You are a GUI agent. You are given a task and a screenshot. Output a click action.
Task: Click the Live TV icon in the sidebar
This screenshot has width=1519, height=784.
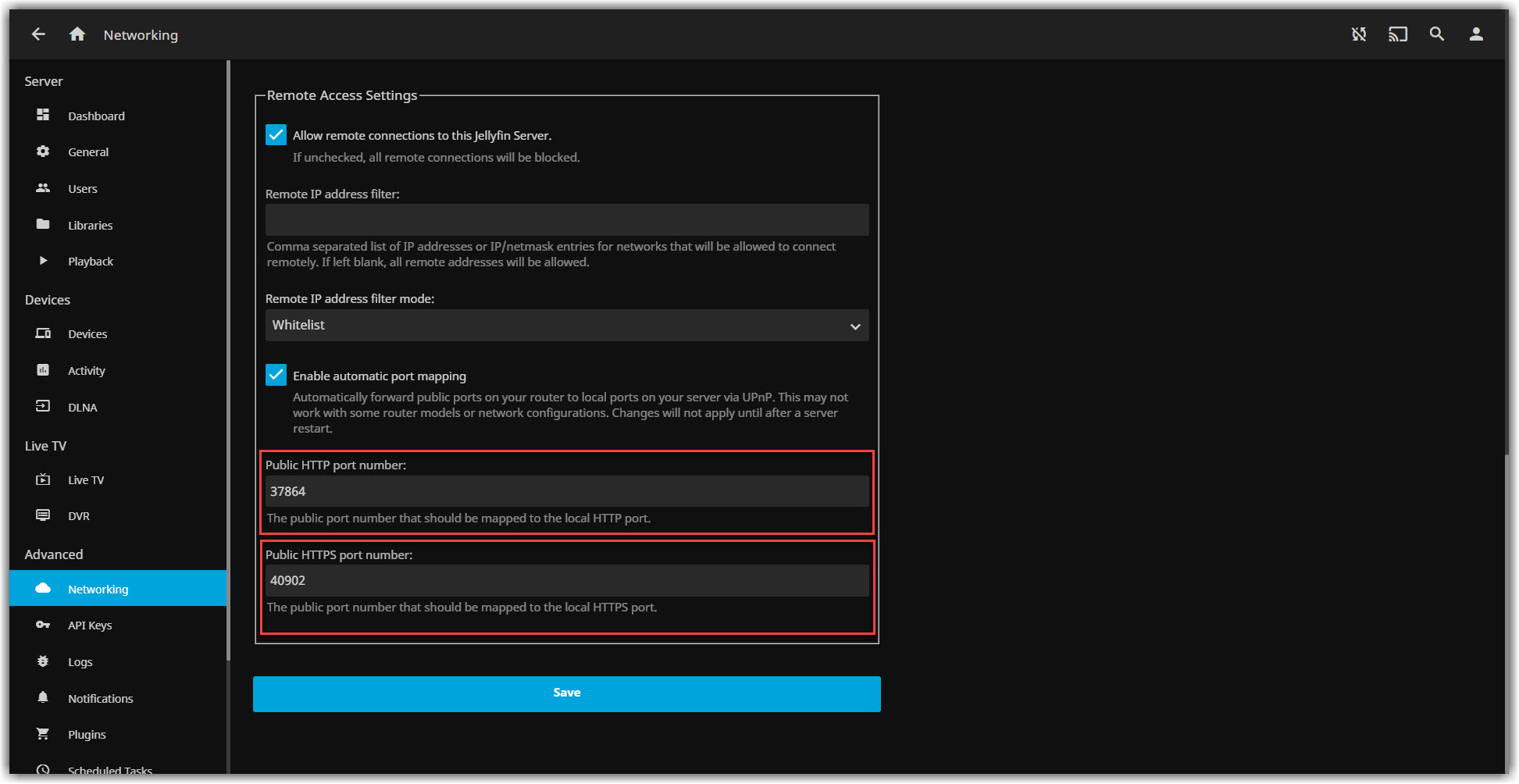[x=43, y=479]
